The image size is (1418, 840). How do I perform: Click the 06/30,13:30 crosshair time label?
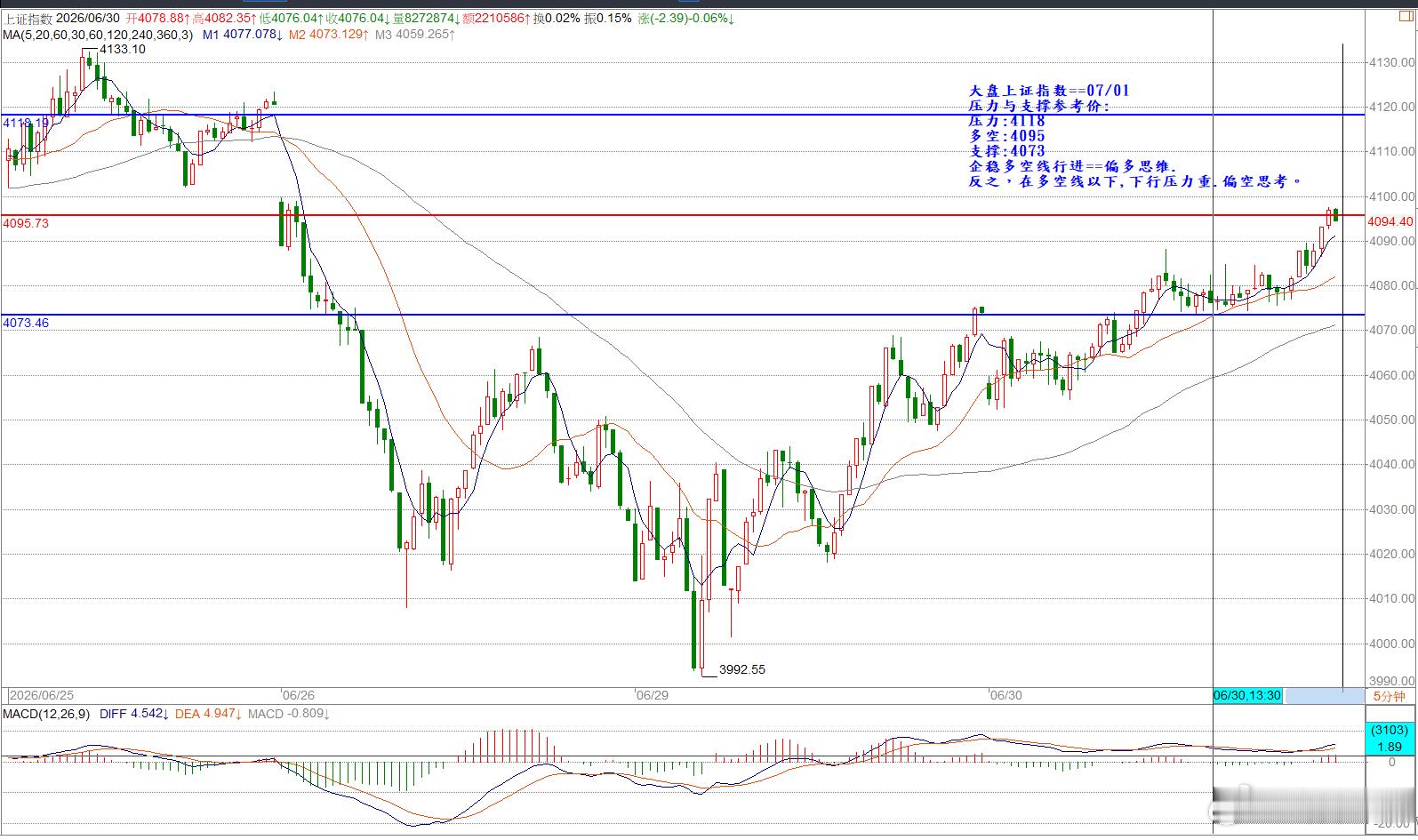pyautogui.click(x=1247, y=695)
